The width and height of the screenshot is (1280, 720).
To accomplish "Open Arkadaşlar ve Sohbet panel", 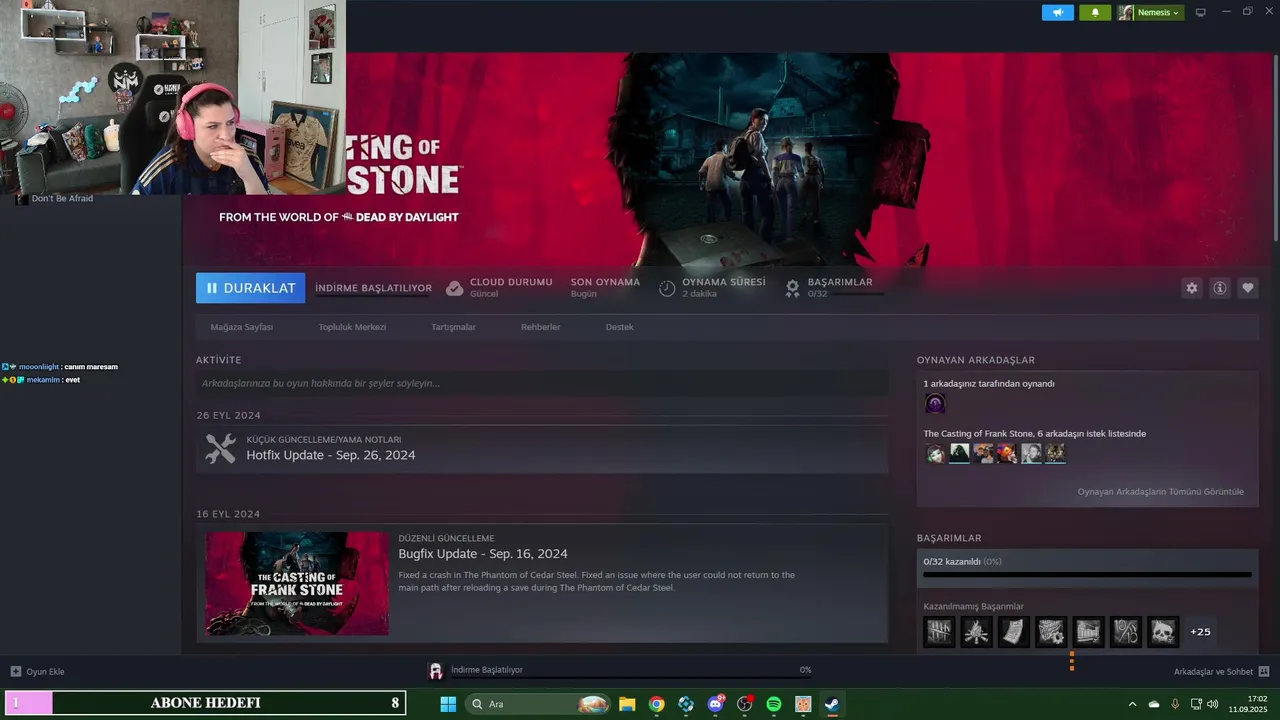I will 1221,671.
